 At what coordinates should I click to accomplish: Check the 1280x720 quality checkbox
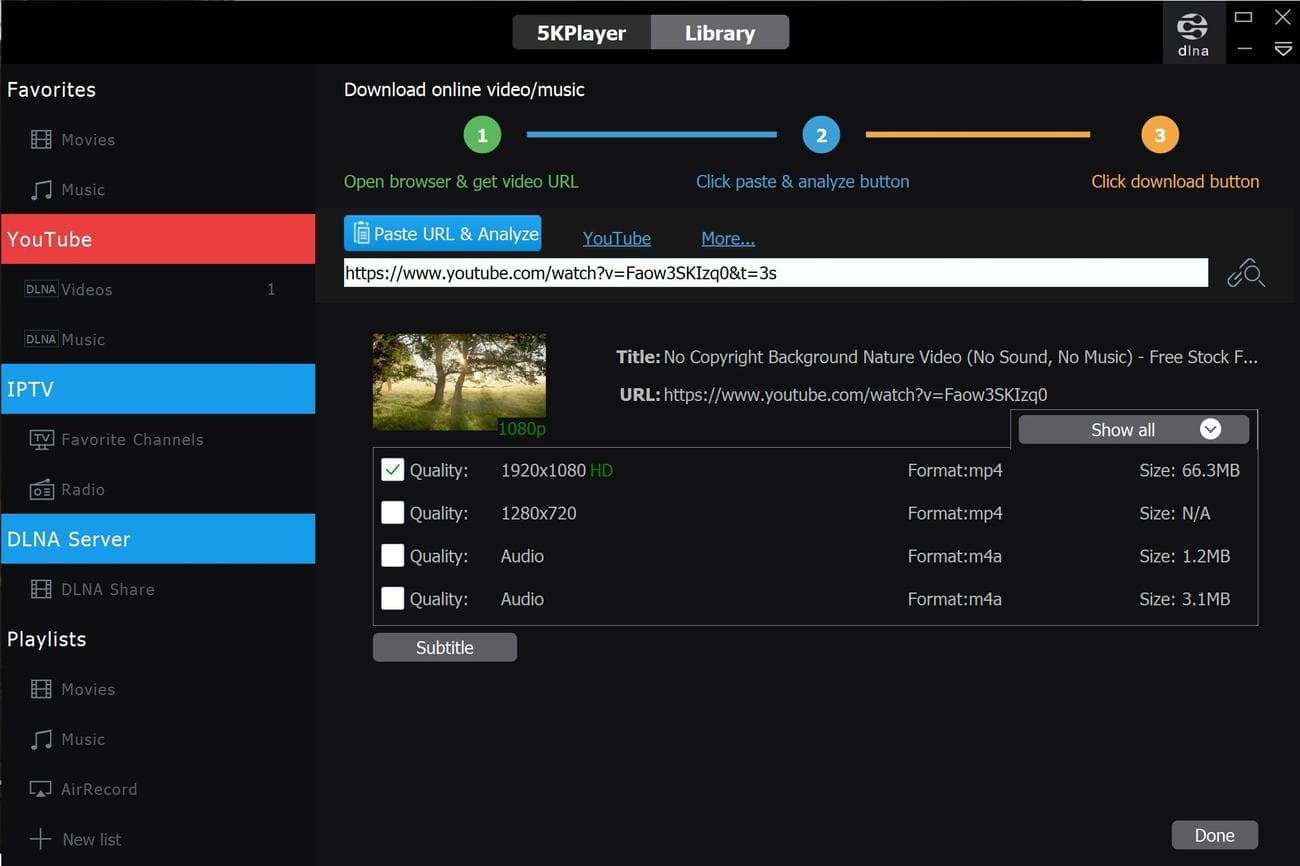pyautogui.click(x=392, y=513)
